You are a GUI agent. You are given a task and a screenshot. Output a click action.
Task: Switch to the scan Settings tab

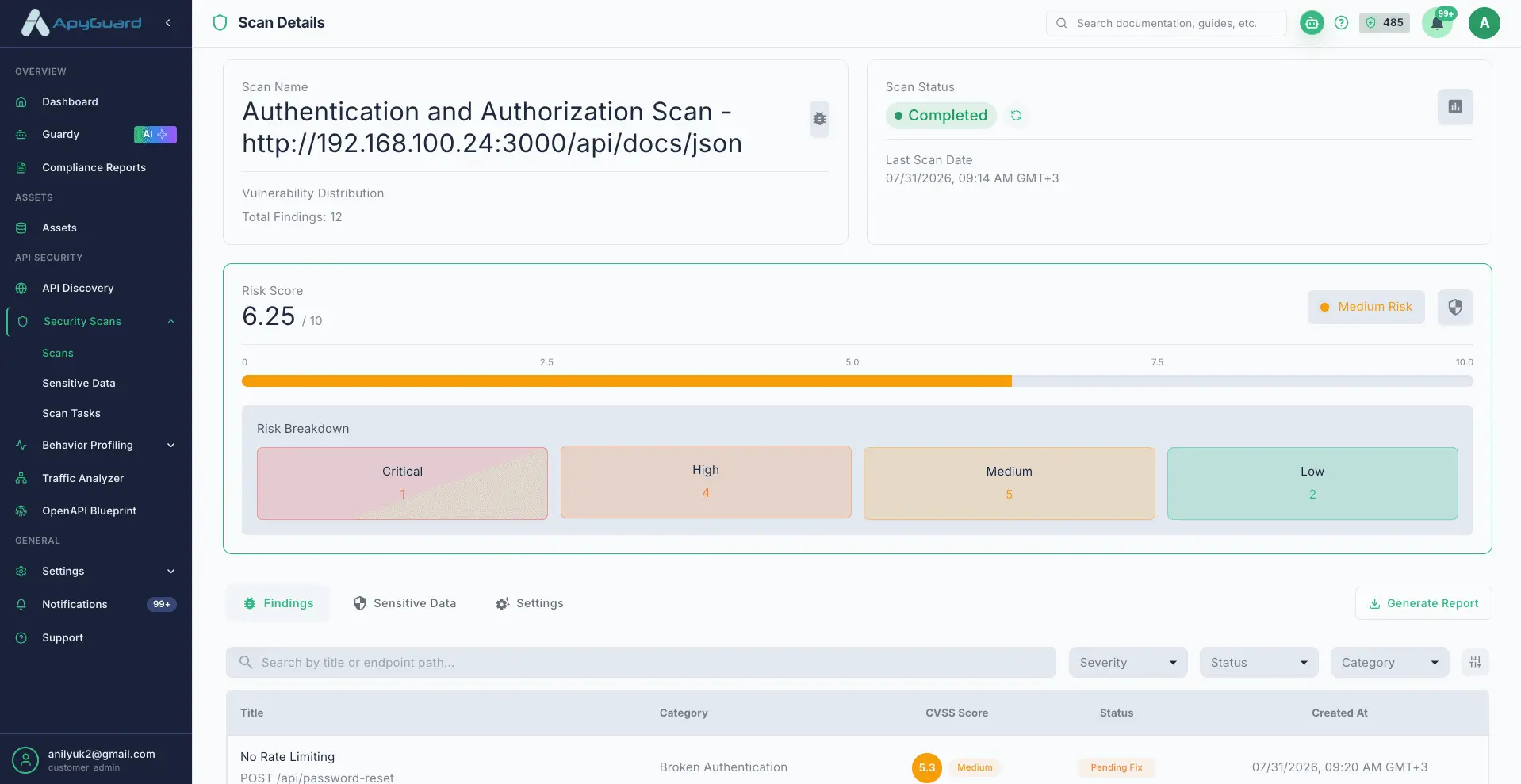coord(530,603)
